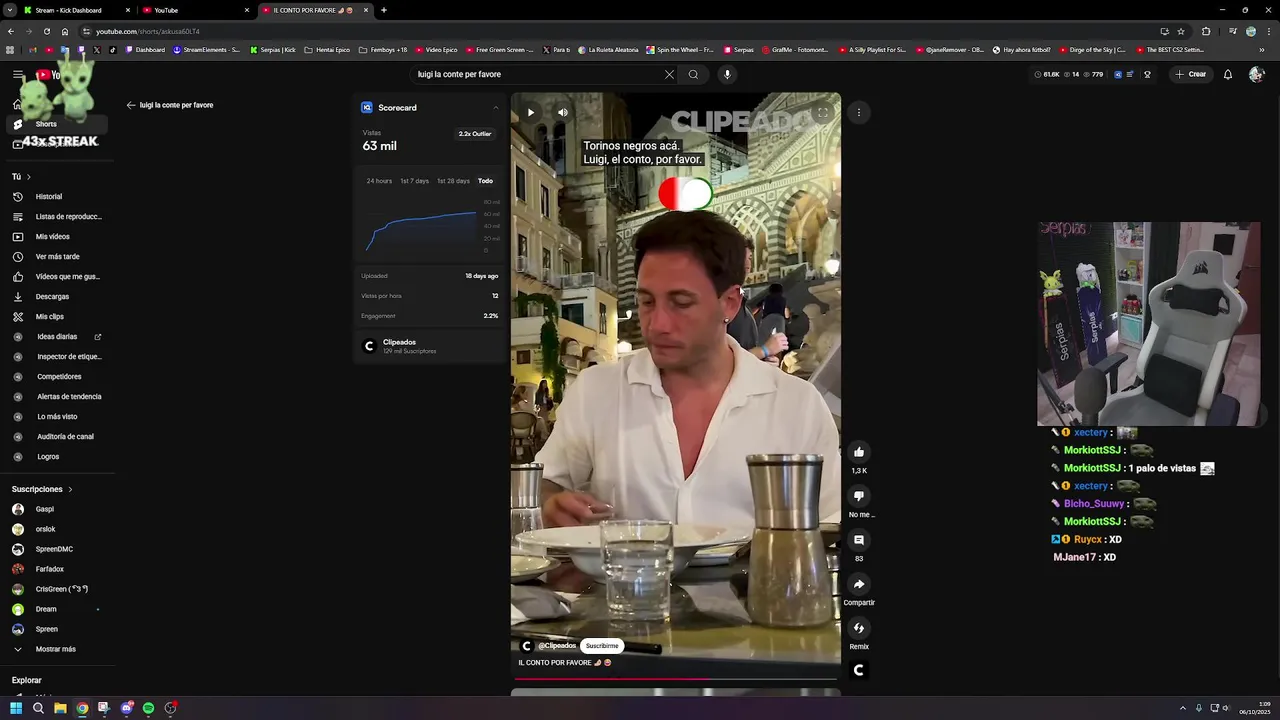The width and height of the screenshot is (1280, 720).
Task: Open Mis videos
Action: tap(57, 237)
